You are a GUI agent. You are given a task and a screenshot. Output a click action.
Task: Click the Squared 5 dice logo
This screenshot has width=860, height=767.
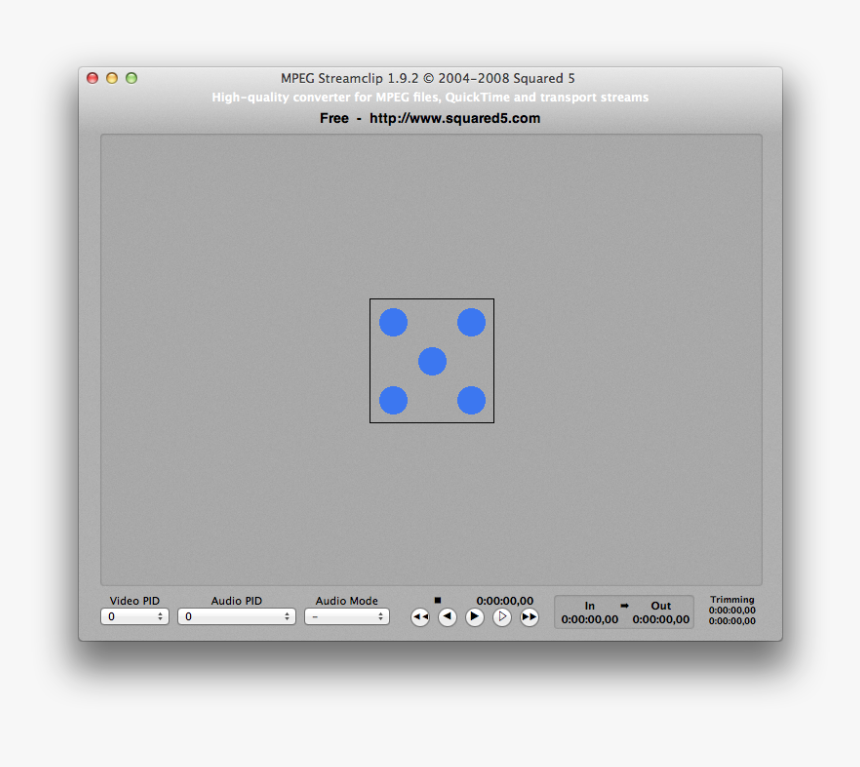point(432,360)
